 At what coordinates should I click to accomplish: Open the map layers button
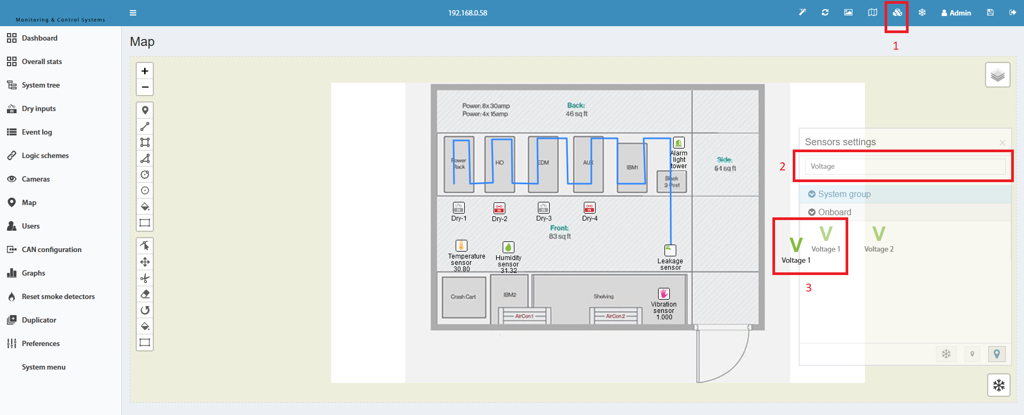coord(997,76)
